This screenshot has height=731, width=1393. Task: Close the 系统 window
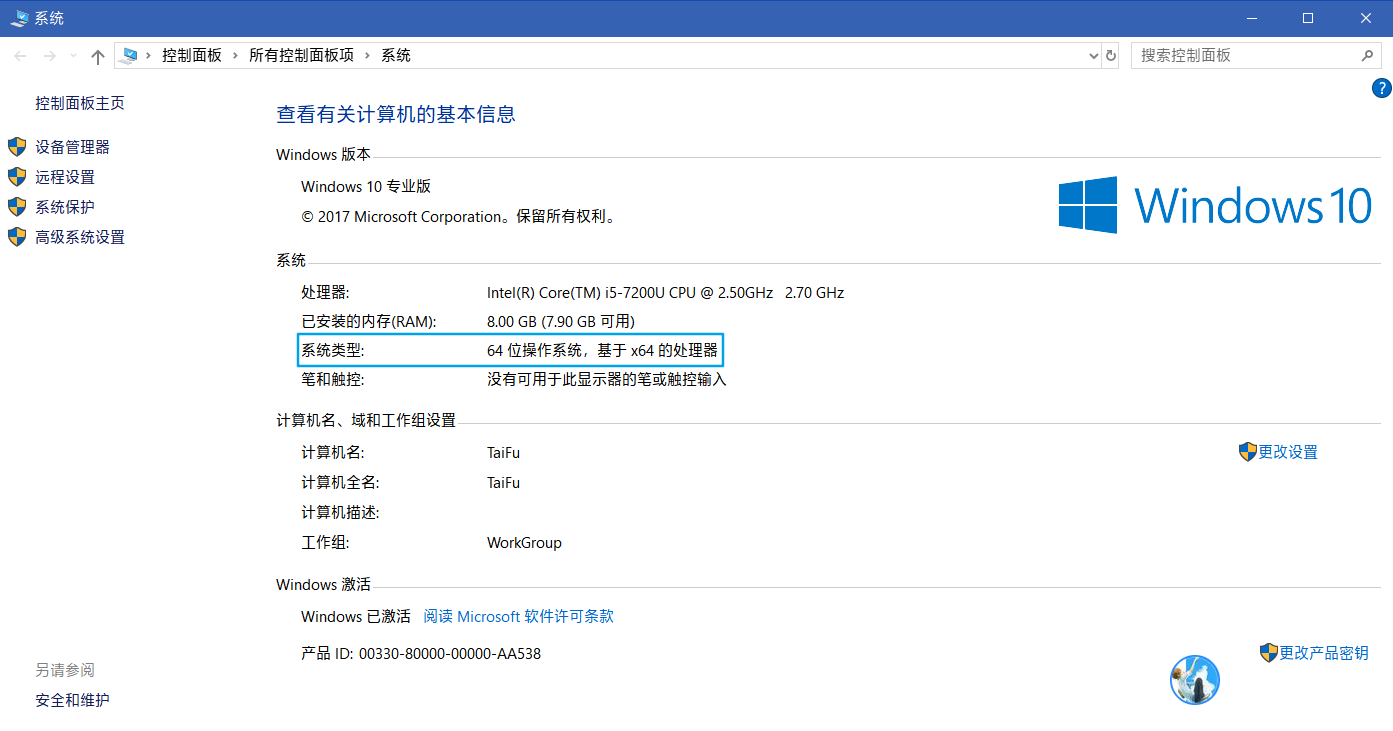(1365, 18)
